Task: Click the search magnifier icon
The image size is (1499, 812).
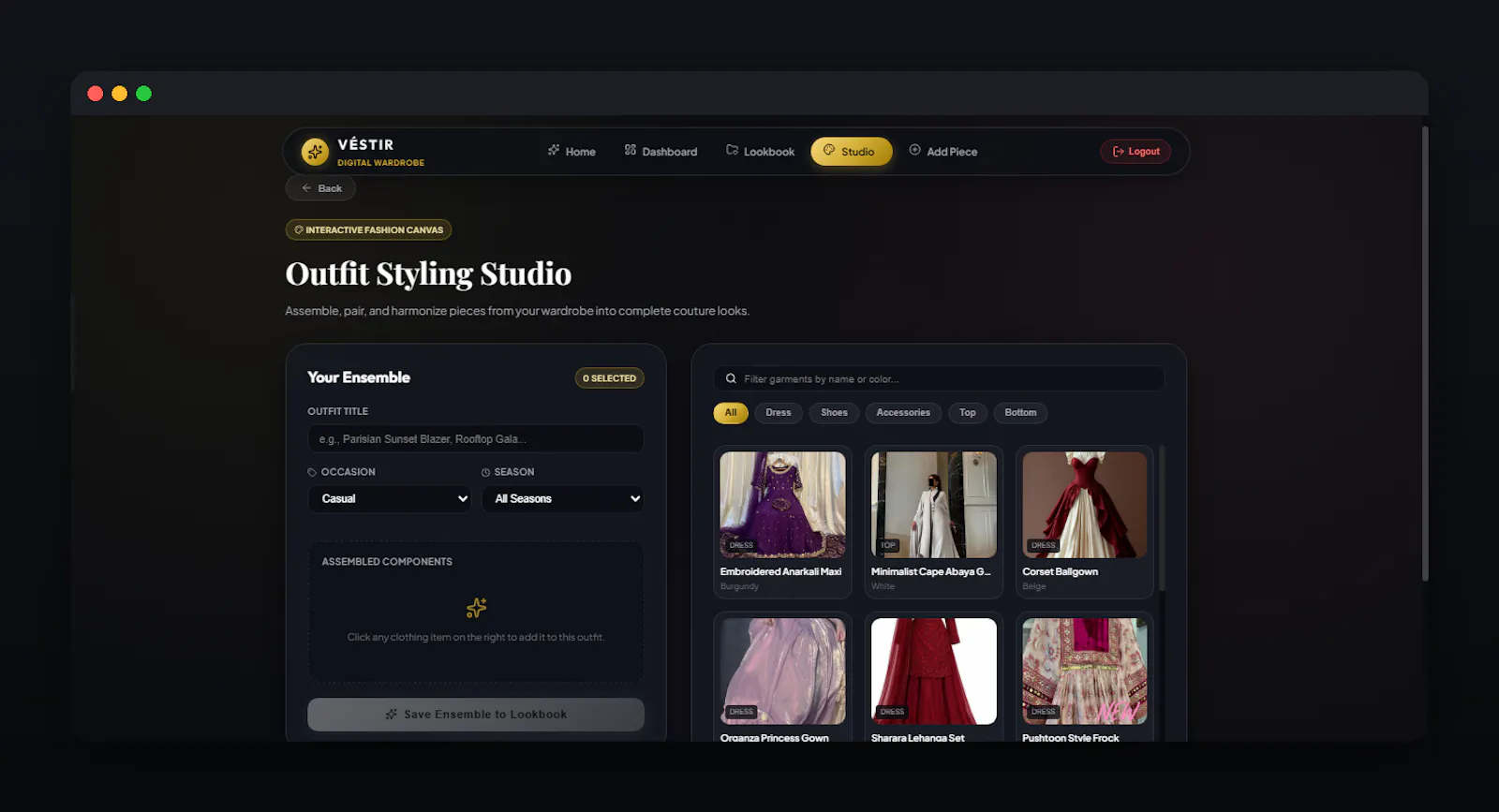Action: 731,379
